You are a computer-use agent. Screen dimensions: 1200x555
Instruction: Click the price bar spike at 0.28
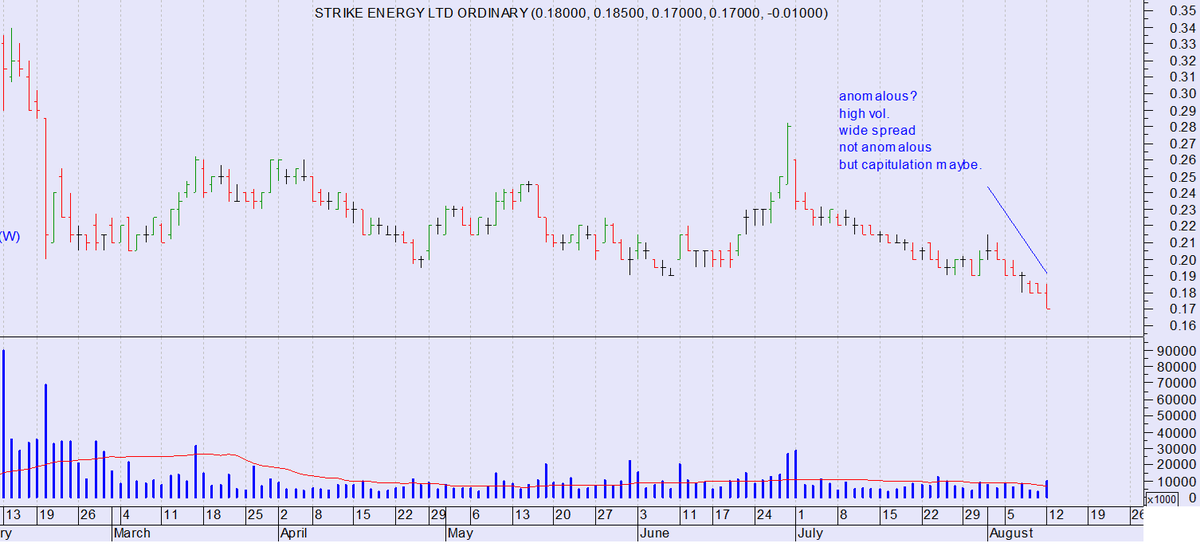tap(788, 154)
